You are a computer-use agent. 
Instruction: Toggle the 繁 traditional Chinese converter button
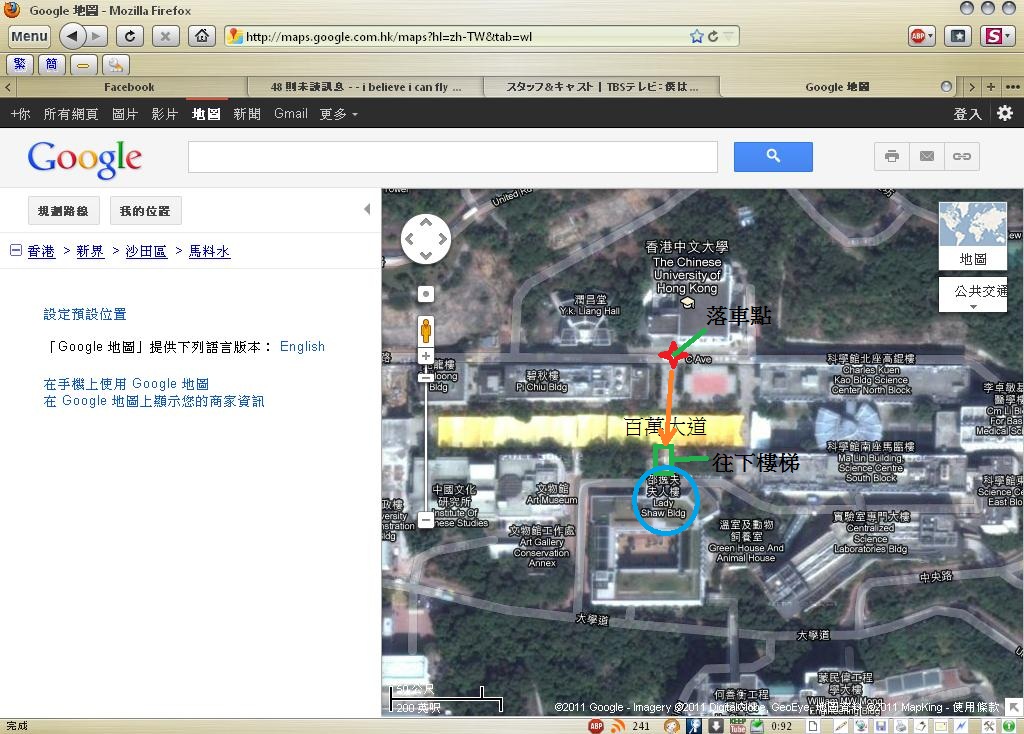tap(20, 64)
